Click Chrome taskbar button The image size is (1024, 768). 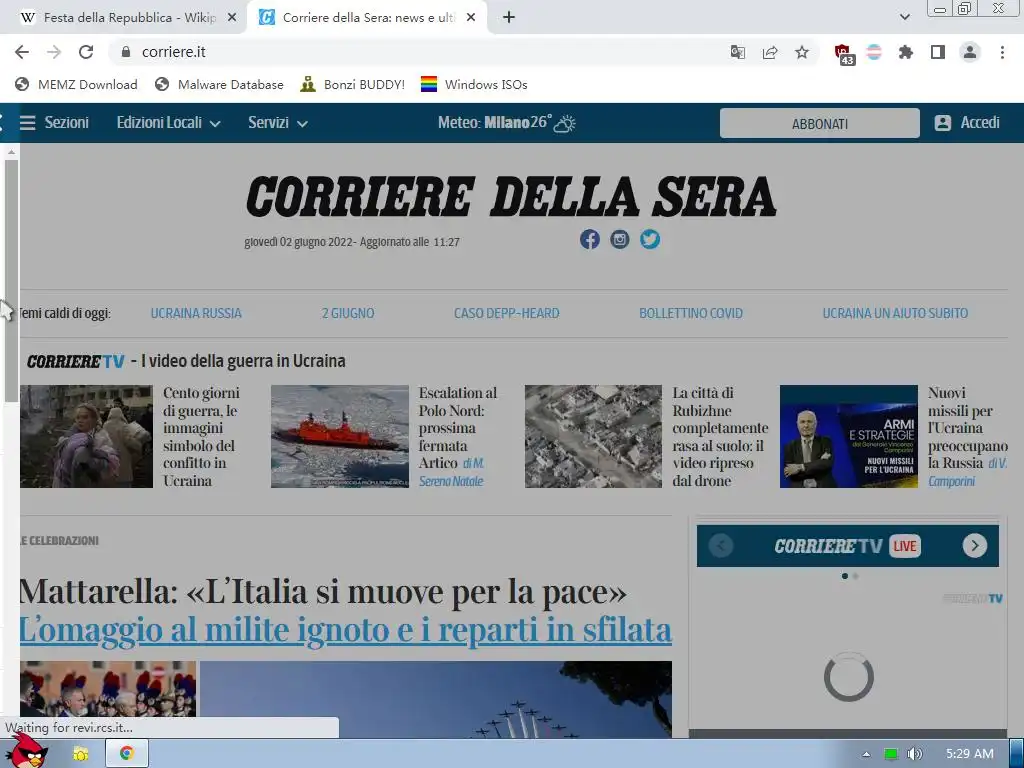pos(127,754)
